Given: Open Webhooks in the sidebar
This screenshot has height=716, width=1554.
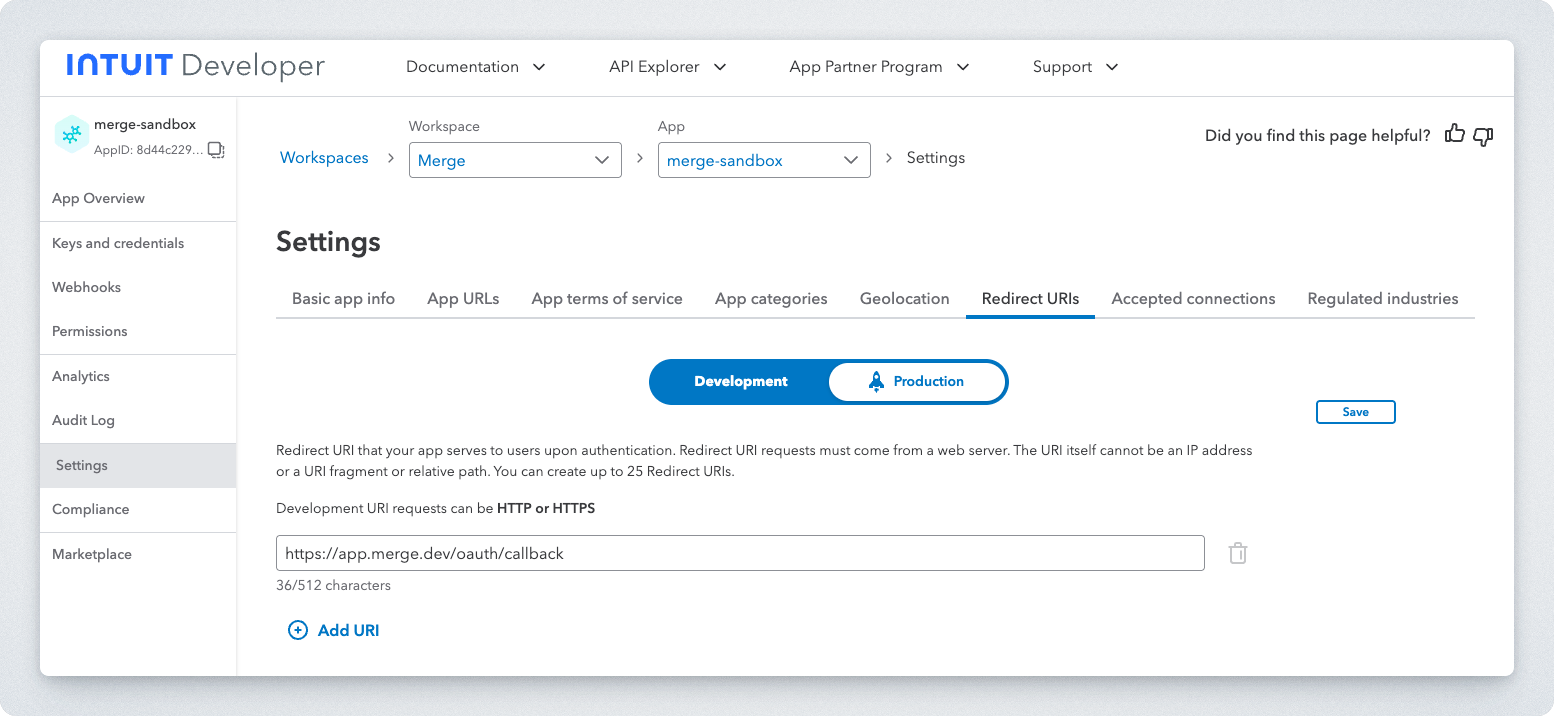Looking at the screenshot, I should 86,287.
